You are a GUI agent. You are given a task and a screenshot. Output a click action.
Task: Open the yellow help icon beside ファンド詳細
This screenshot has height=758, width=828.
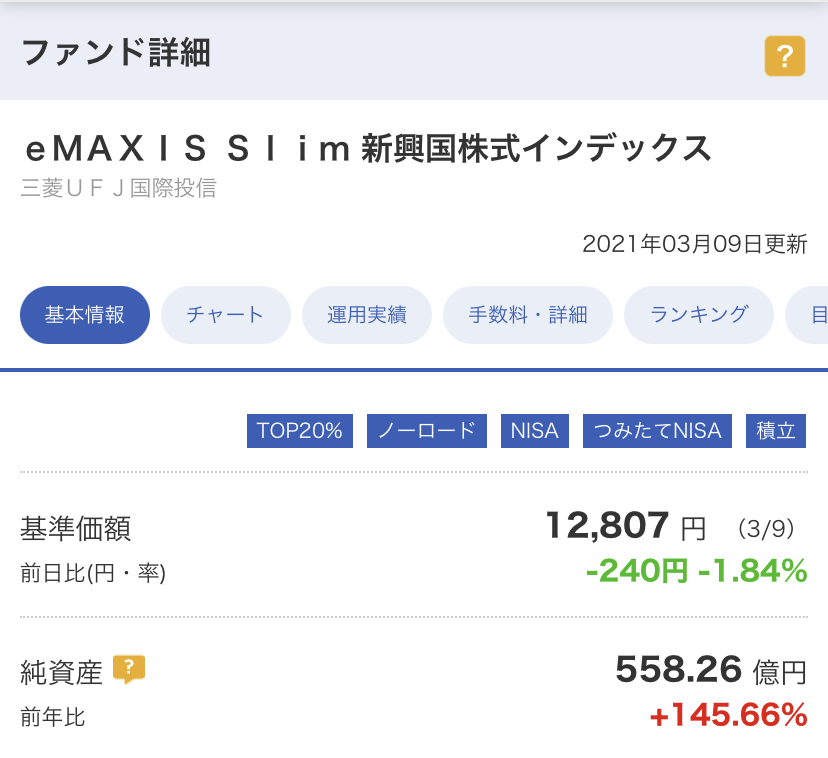(x=785, y=56)
